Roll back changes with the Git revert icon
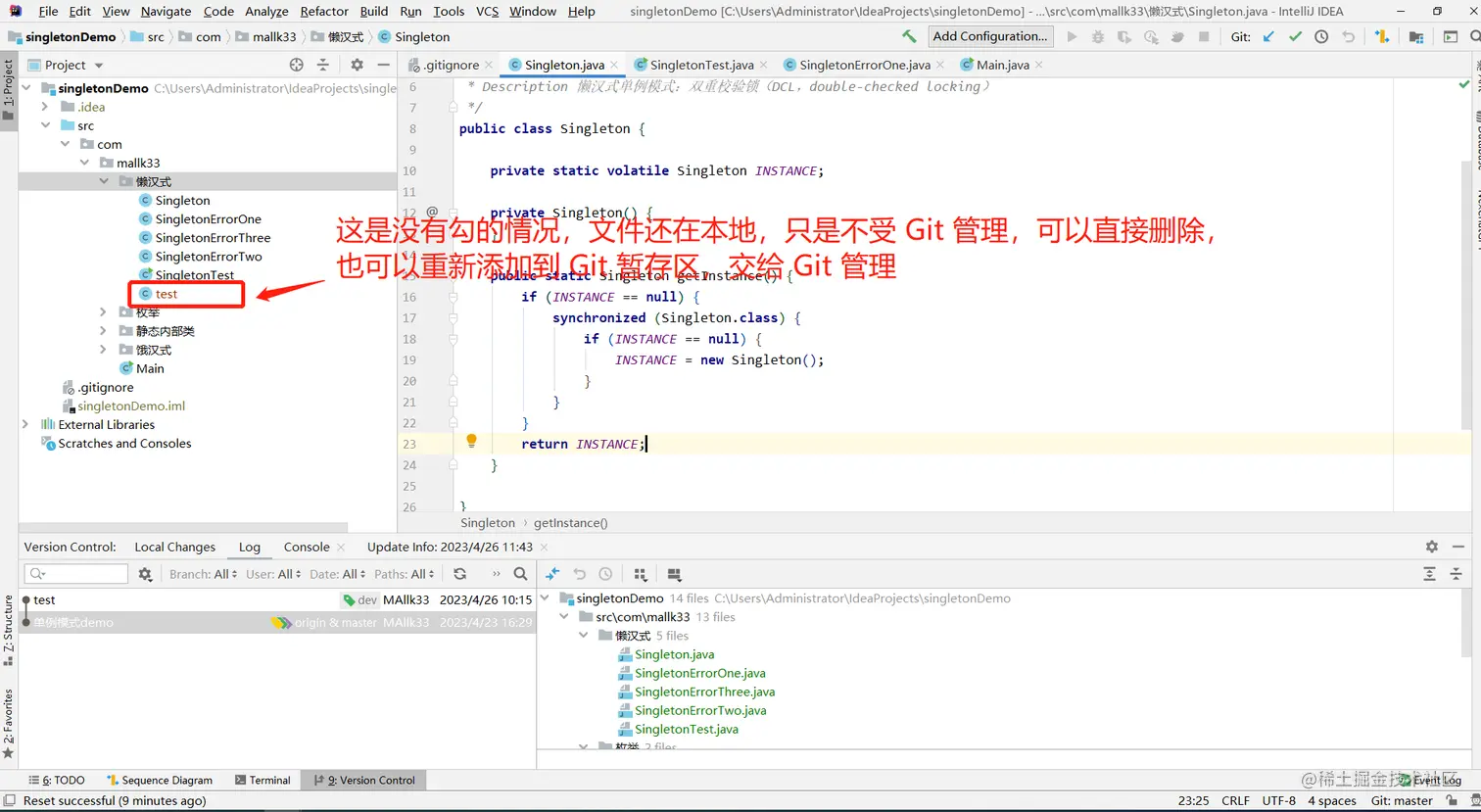Screen dimensions: 1481x812 pyautogui.click(x=1349, y=37)
